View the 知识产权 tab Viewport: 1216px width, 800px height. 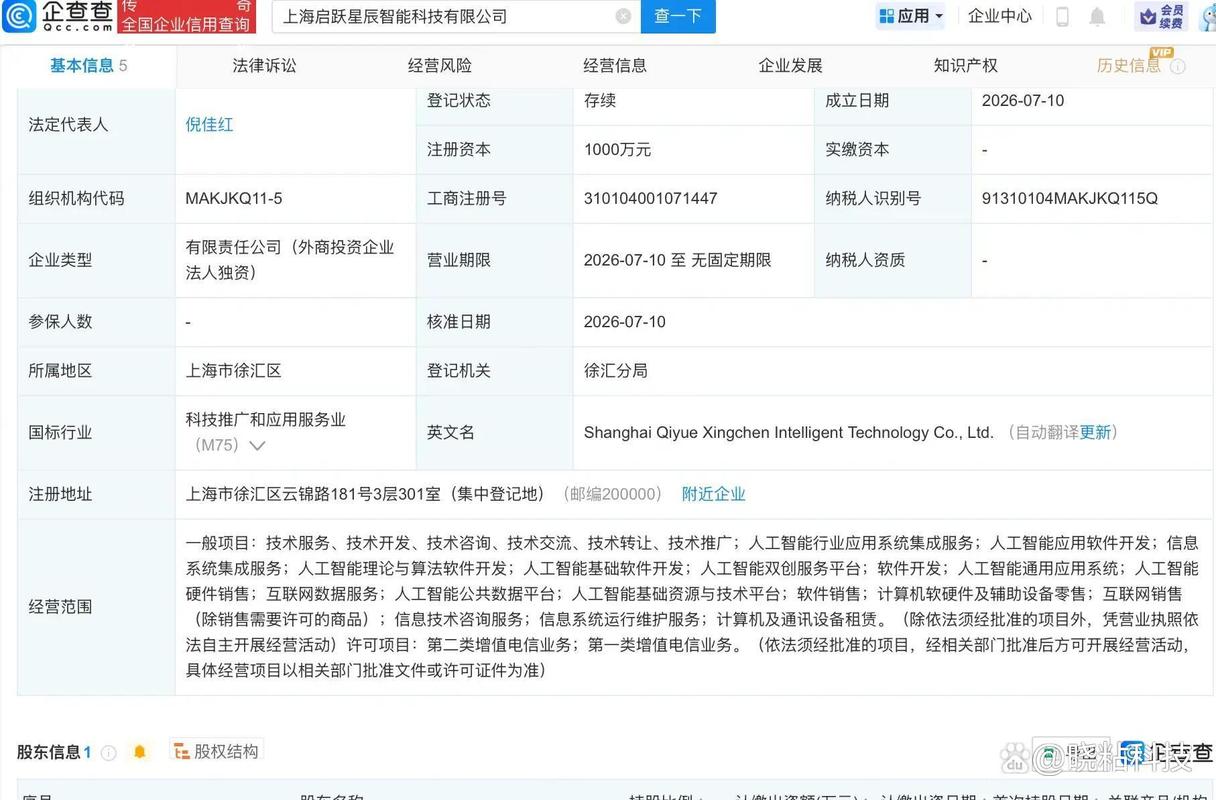click(965, 66)
